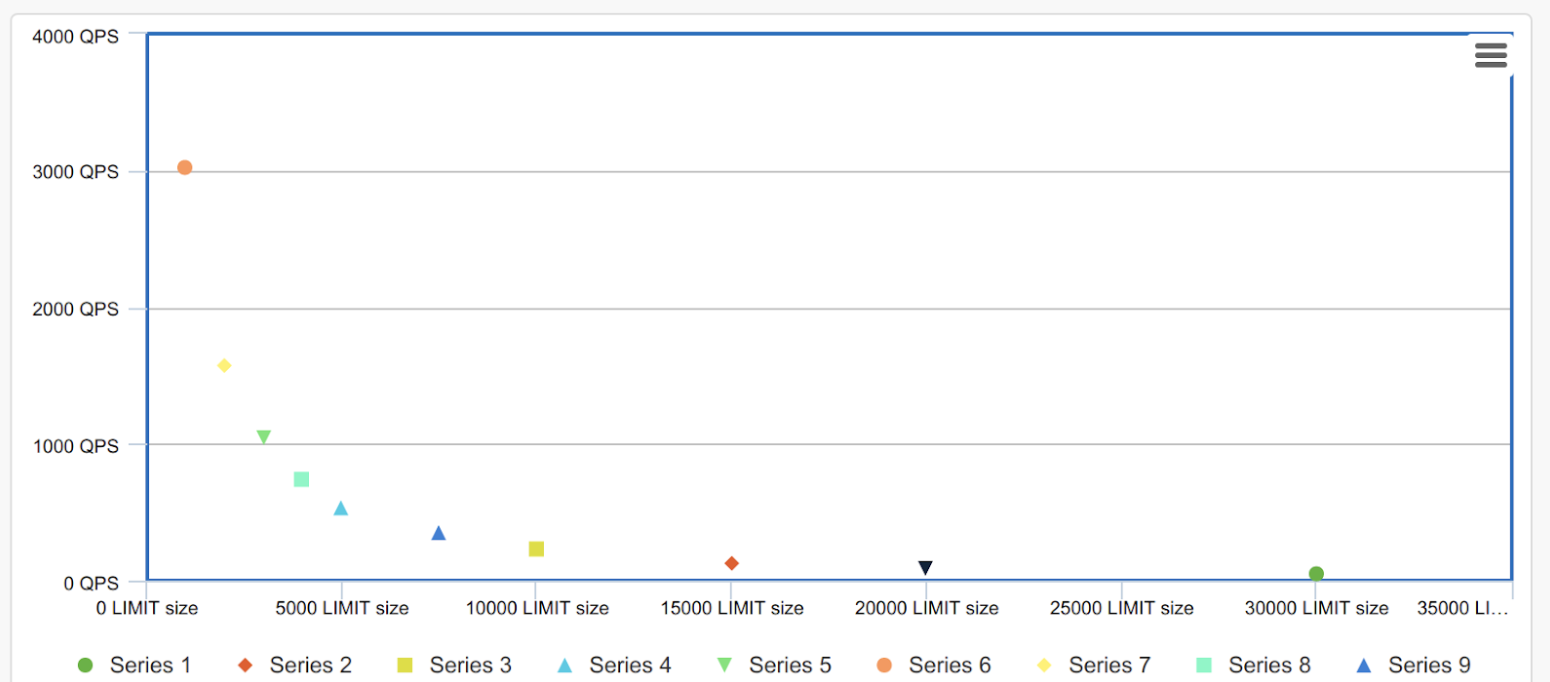
Task: Toggle Series 1 visibility in legend
Action: [x=150, y=665]
